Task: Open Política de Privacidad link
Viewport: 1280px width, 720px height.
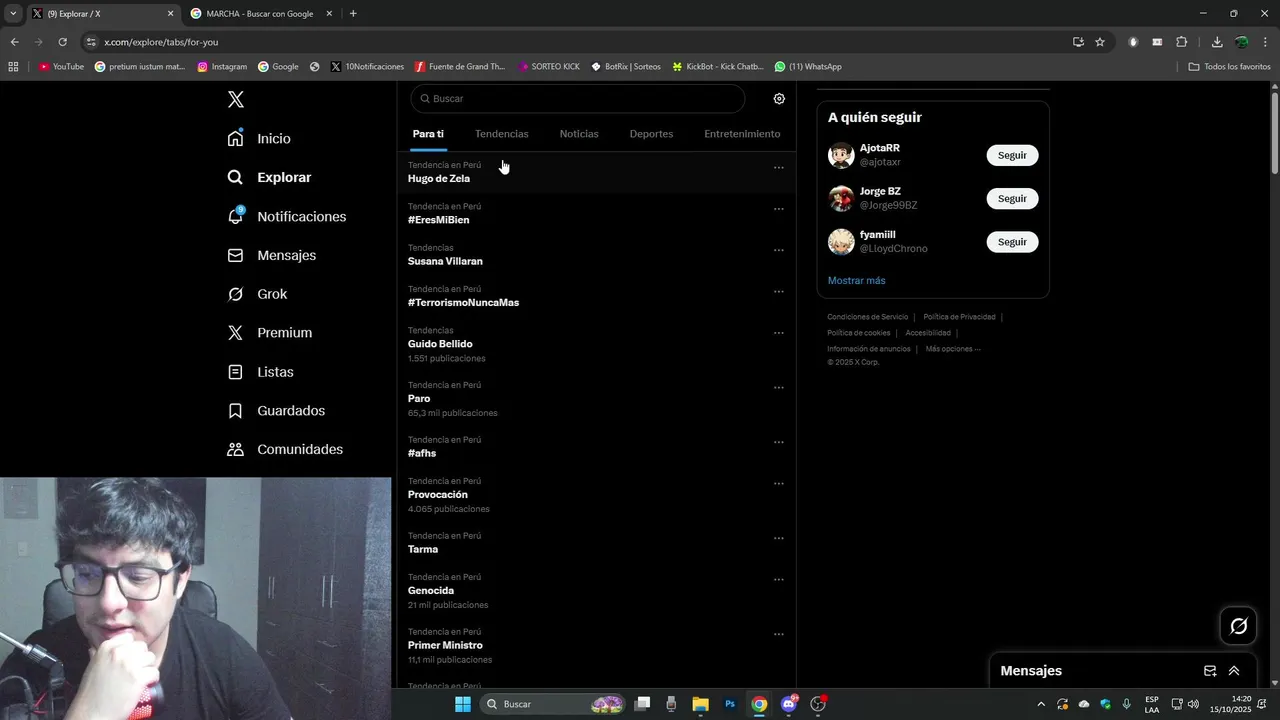Action: click(x=959, y=317)
